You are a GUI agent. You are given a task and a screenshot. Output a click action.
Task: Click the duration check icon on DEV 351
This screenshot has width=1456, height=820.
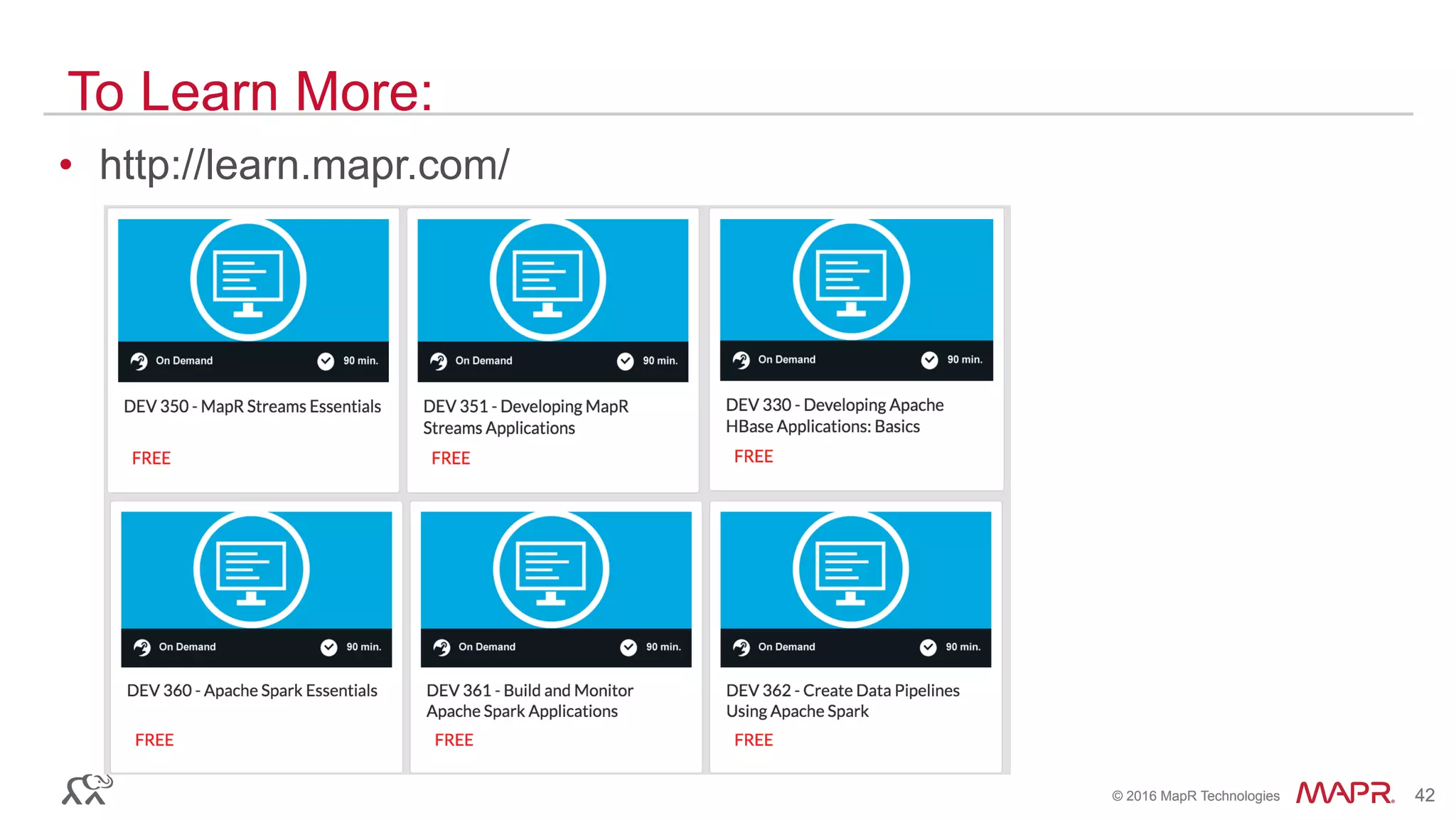[626, 361]
